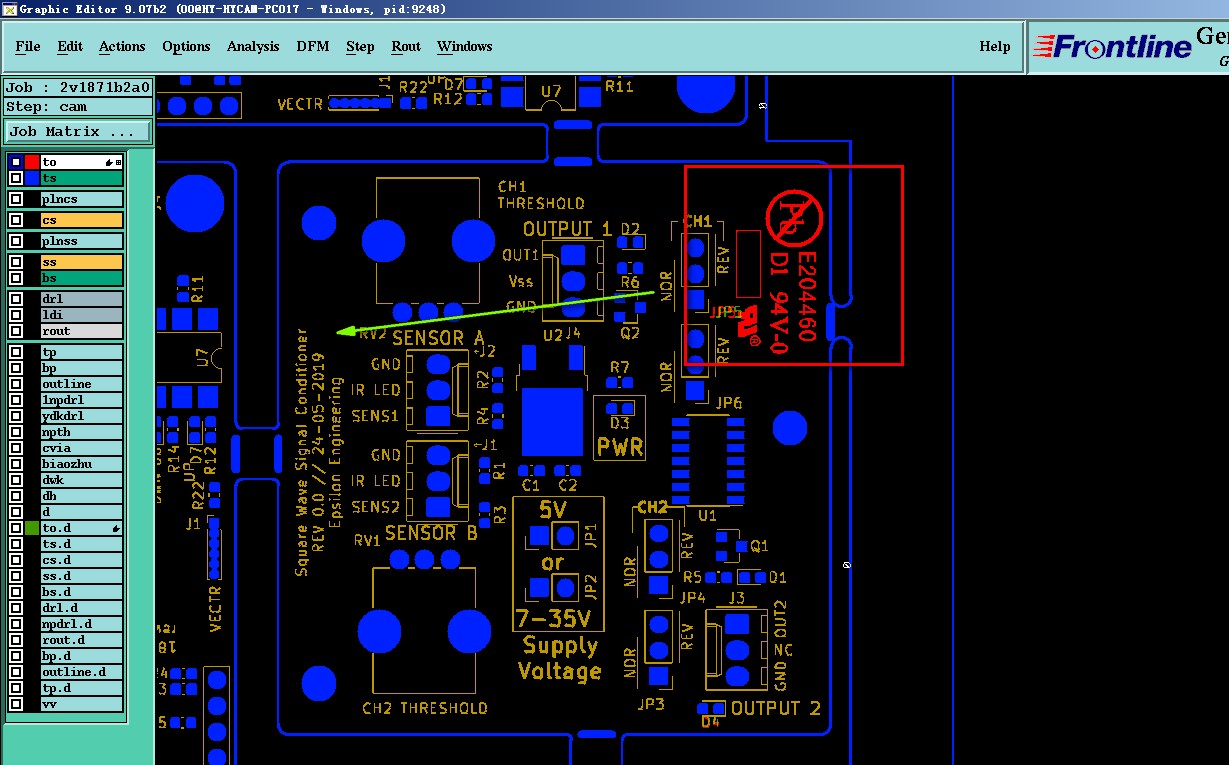Click the Step: cam field
Viewport: 1229px width, 765px height.
pyautogui.click(x=78, y=106)
